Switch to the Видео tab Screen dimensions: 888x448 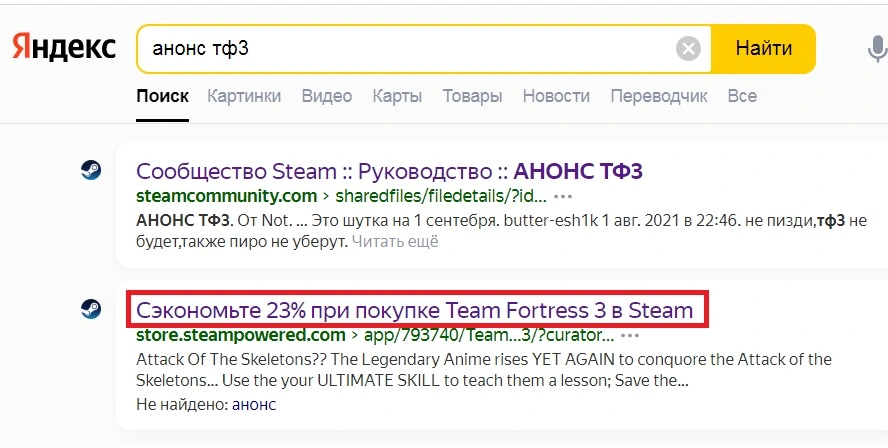pyautogui.click(x=327, y=96)
